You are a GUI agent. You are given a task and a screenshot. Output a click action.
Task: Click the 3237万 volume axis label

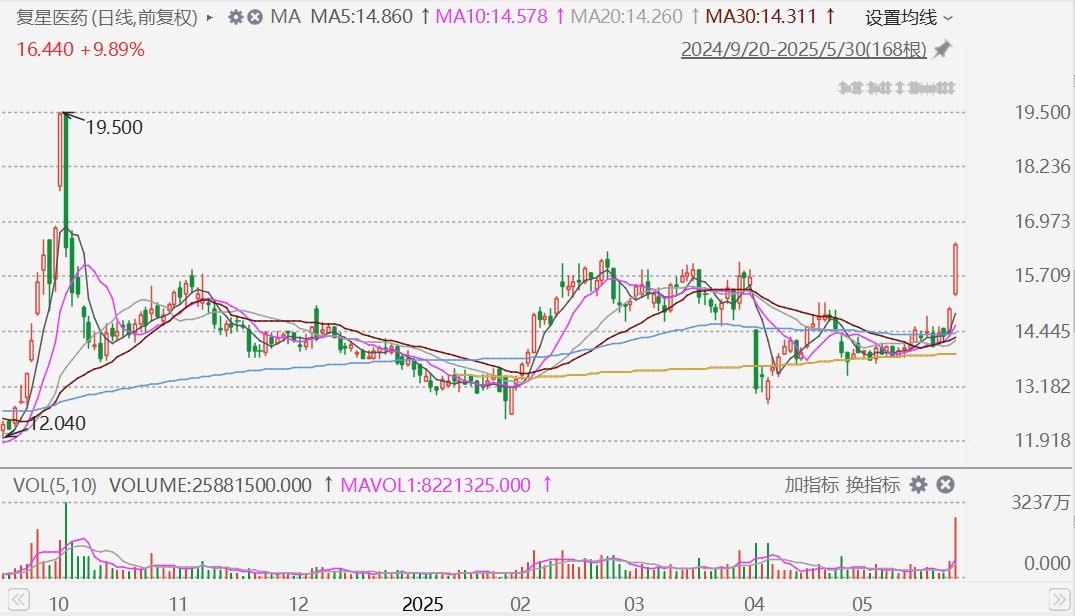point(1041,503)
